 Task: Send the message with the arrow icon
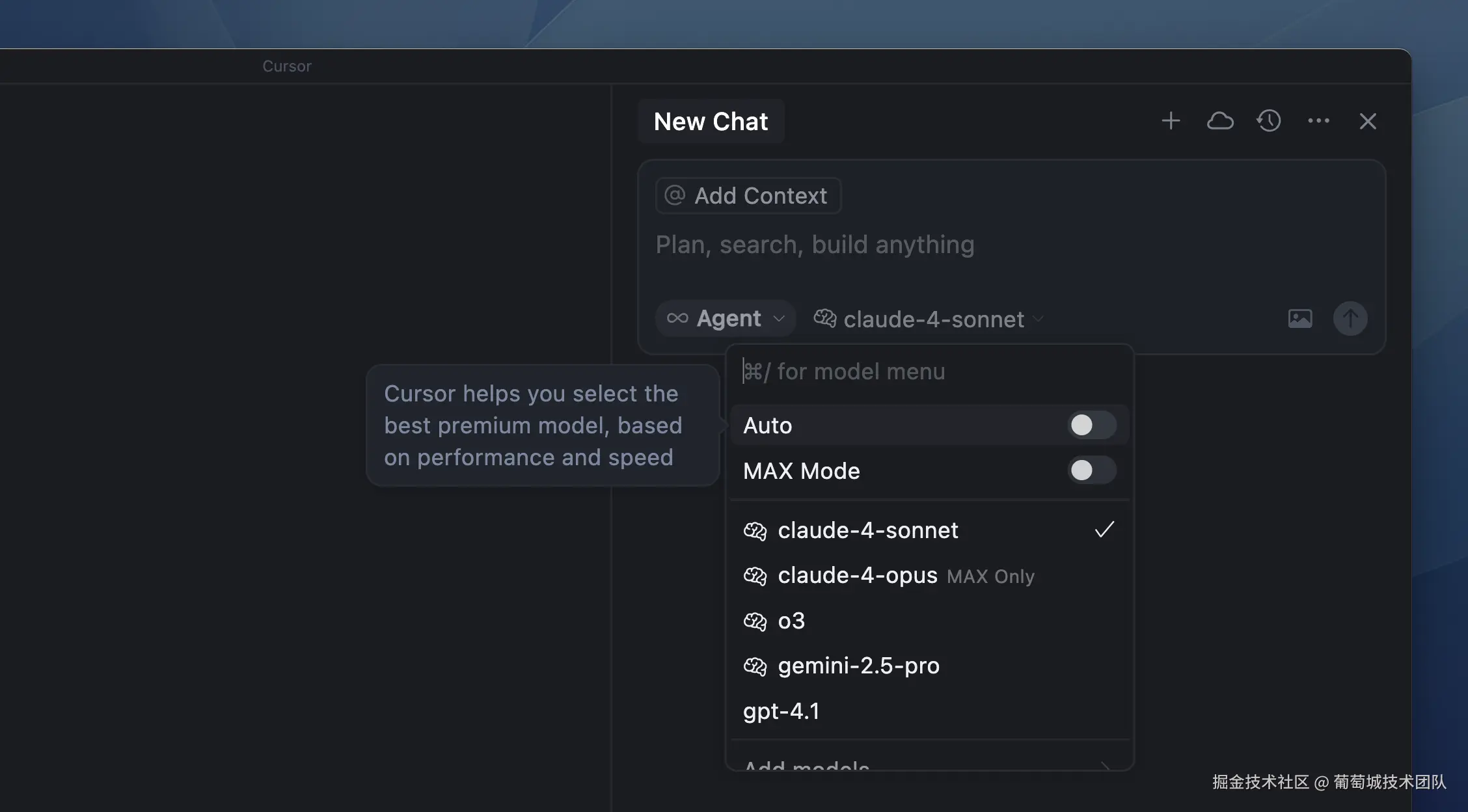tap(1350, 318)
